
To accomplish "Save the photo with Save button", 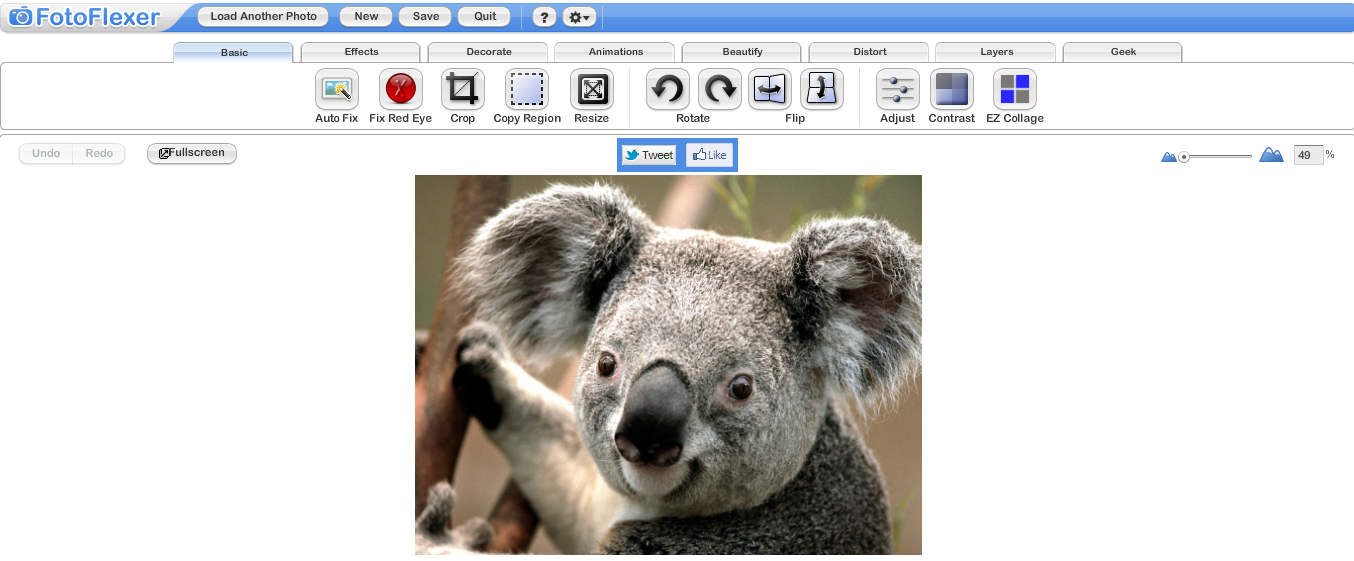I will click(x=425, y=17).
